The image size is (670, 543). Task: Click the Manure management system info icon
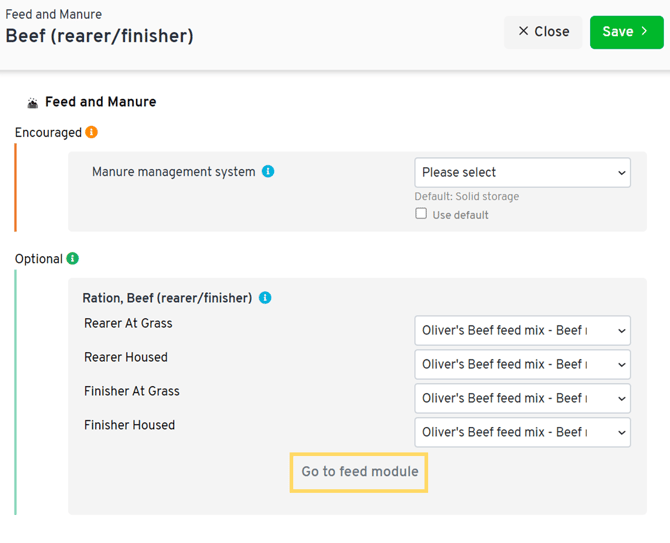coord(268,172)
